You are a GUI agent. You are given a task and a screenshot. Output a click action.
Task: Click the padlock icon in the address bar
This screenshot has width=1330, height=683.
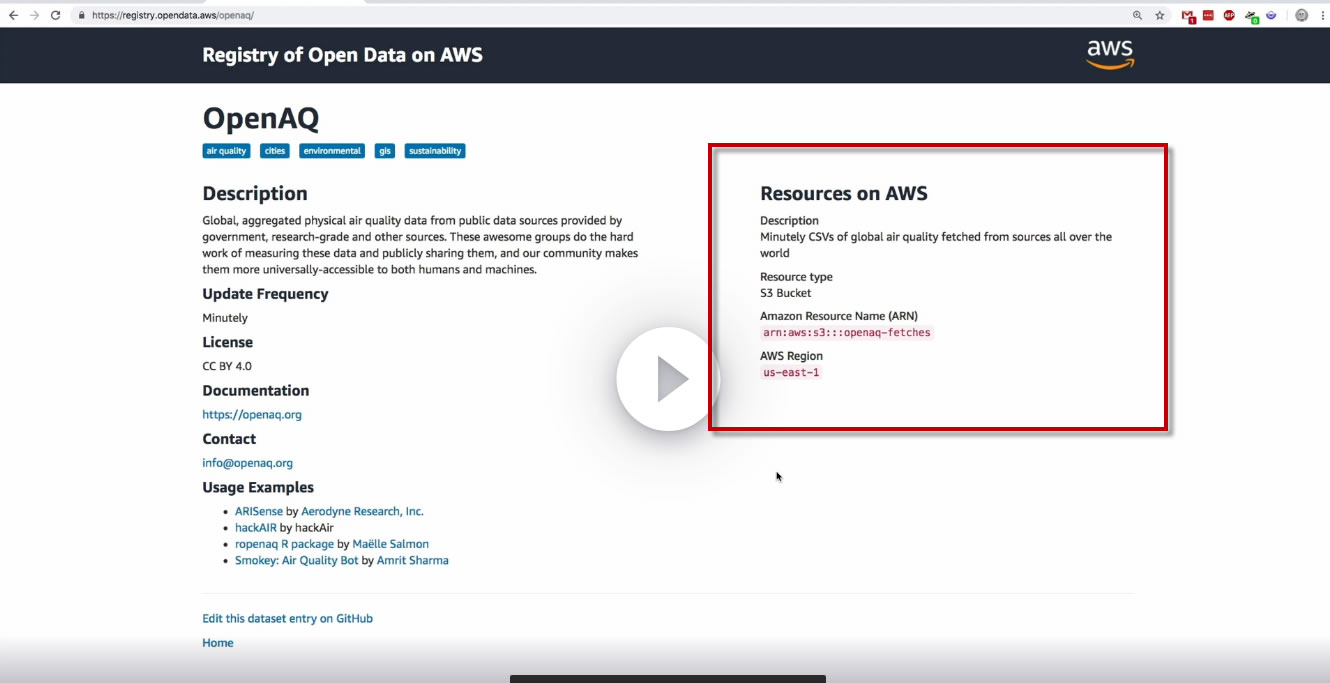point(82,15)
